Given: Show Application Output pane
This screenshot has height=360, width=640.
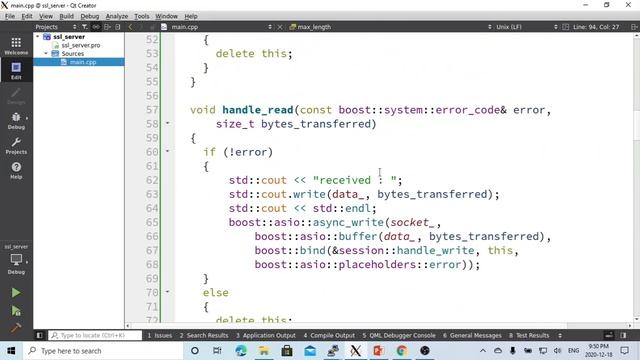Looking at the screenshot, I should [x=266, y=336].
